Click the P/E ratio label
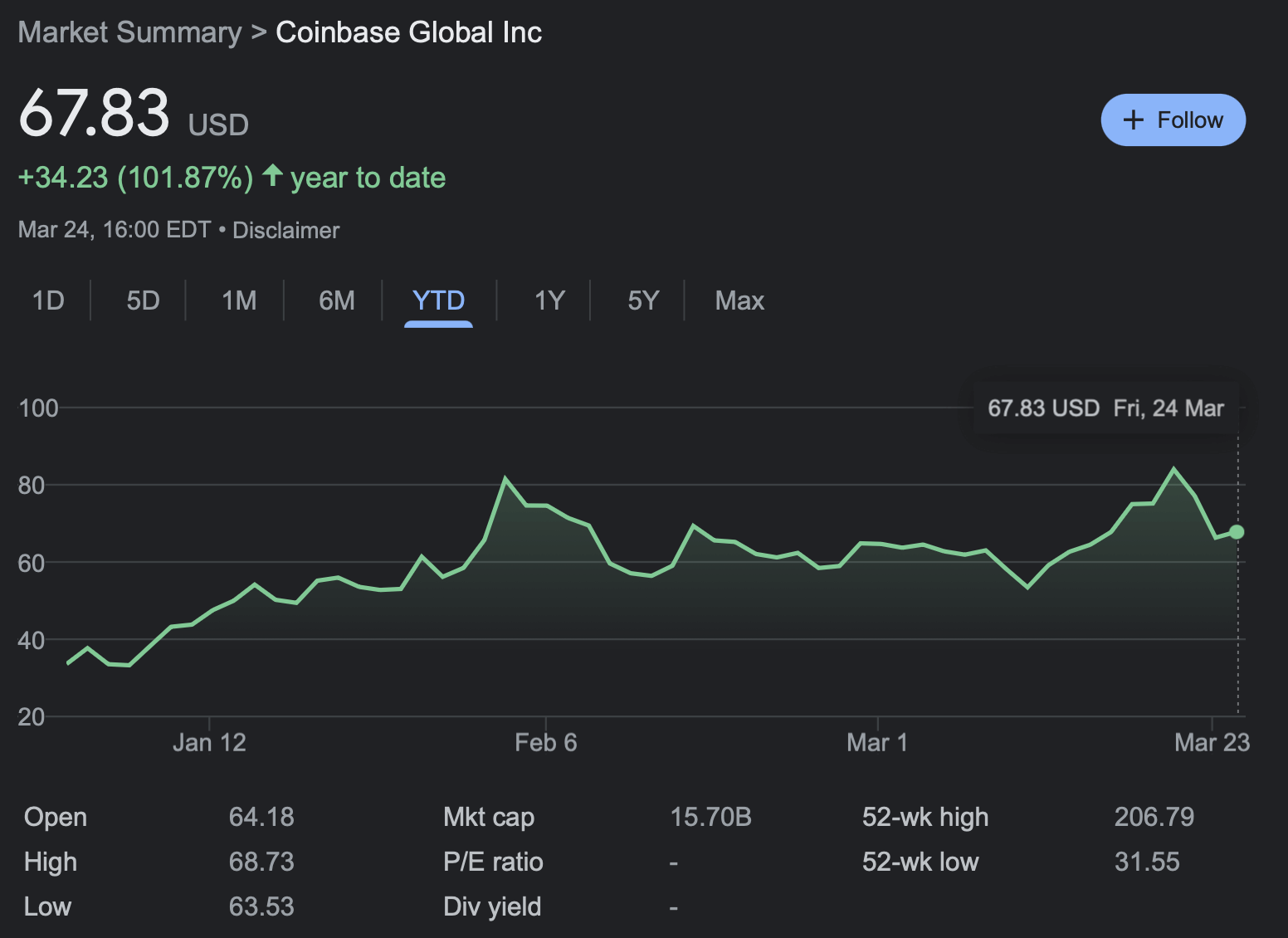Image resolution: width=1288 pixels, height=938 pixels. [x=493, y=862]
